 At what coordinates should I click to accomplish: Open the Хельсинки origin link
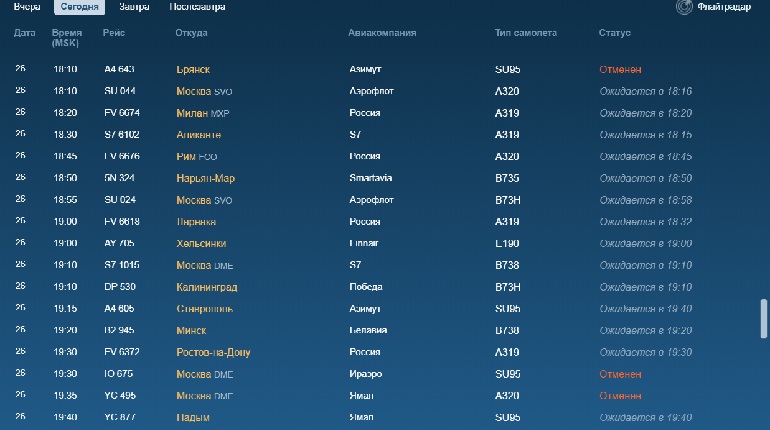[201, 243]
